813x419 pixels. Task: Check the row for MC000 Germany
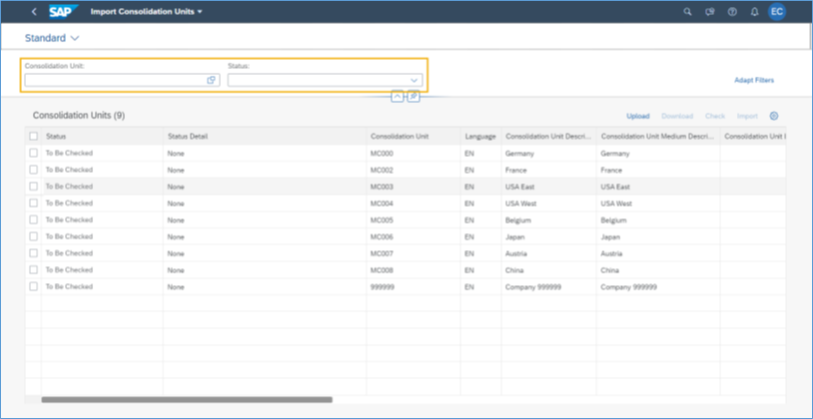(34, 153)
